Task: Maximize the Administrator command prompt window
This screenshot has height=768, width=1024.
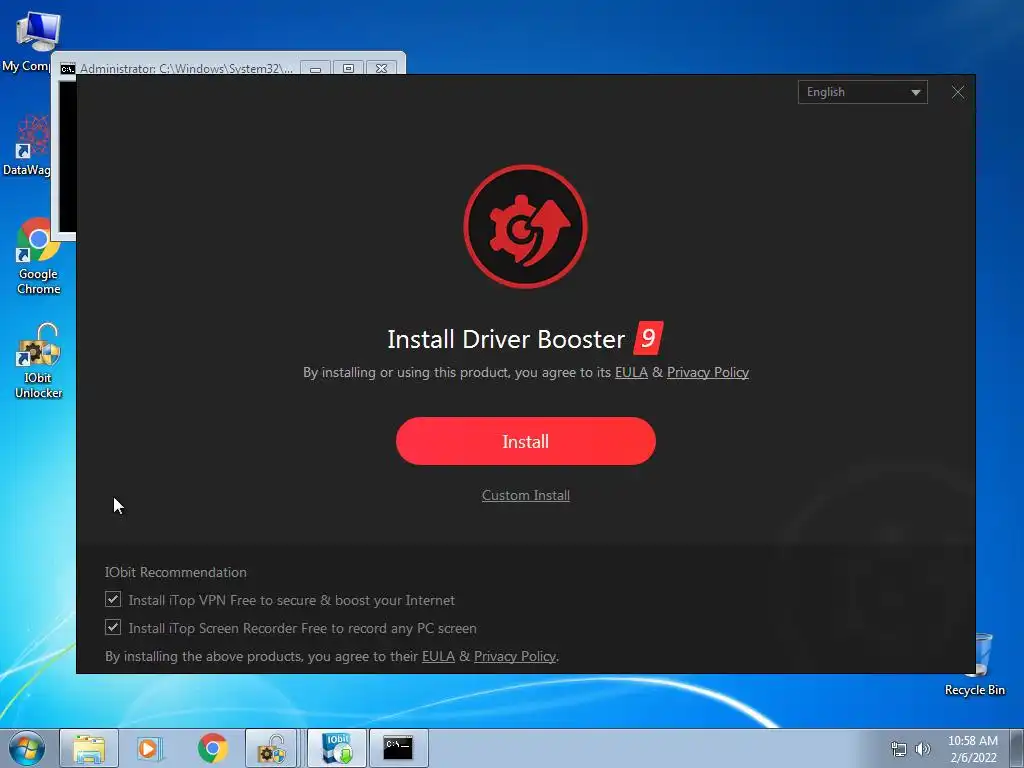Action: pyautogui.click(x=348, y=69)
